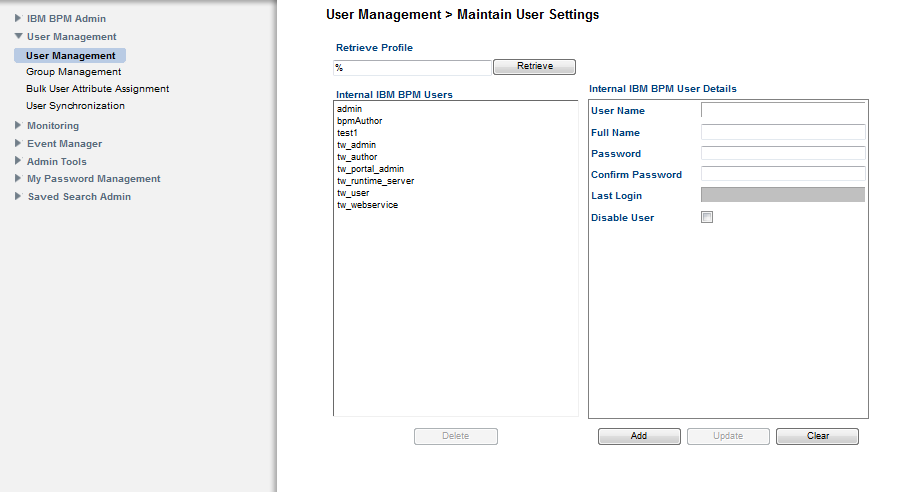The image size is (909, 492).
Task: Select user 'tw_webservice' in the list
Action: pos(367,205)
